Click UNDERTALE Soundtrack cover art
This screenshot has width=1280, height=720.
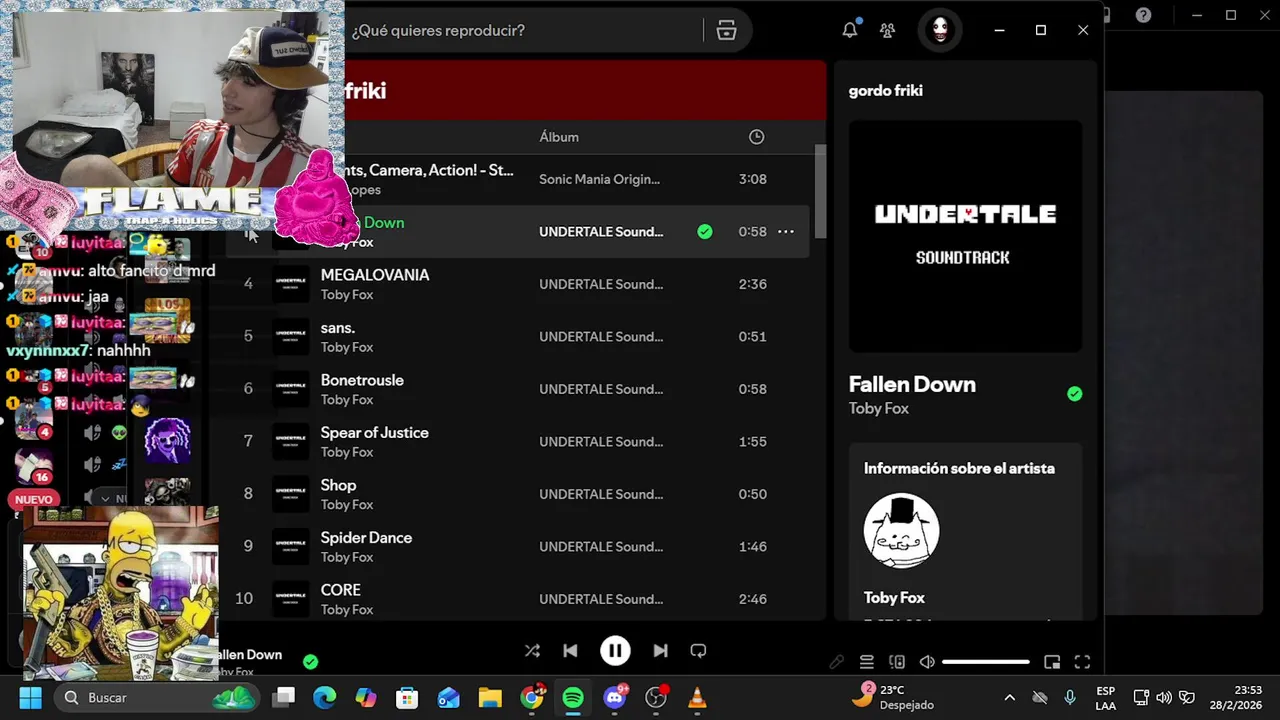click(965, 236)
